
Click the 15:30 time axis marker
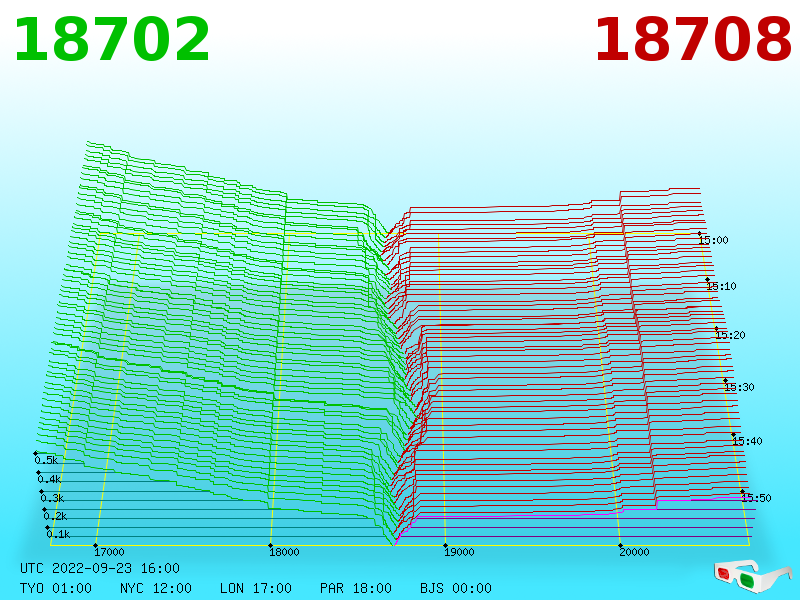click(x=739, y=387)
